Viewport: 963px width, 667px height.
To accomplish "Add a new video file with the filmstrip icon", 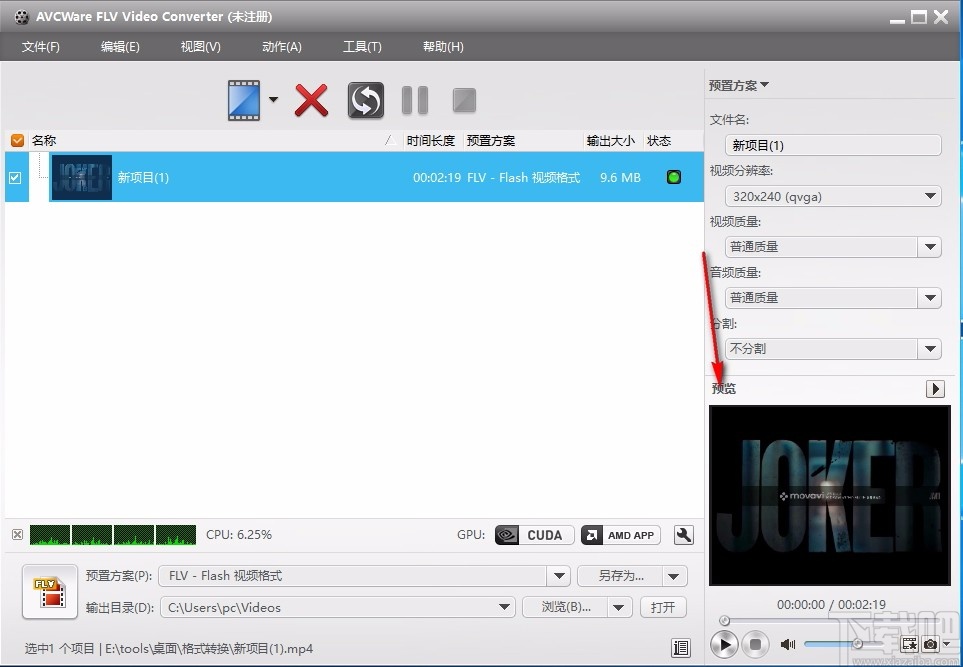I will pyautogui.click(x=245, y=100).
